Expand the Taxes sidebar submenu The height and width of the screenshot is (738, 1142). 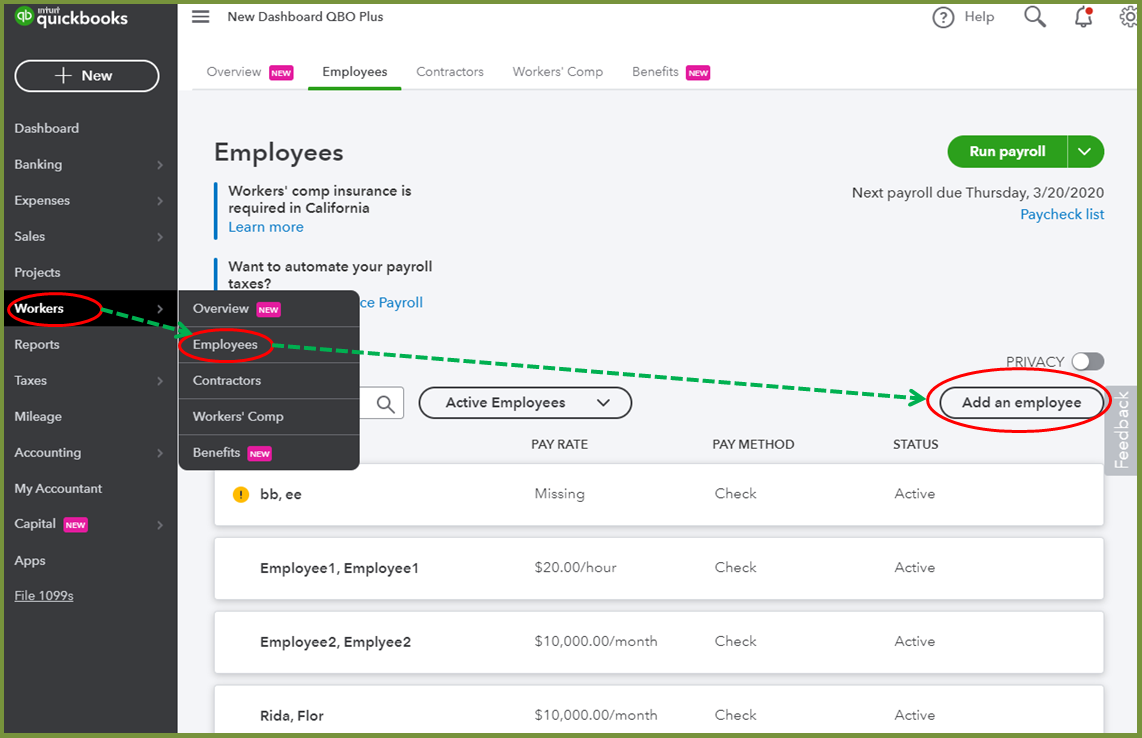point(160,381)
